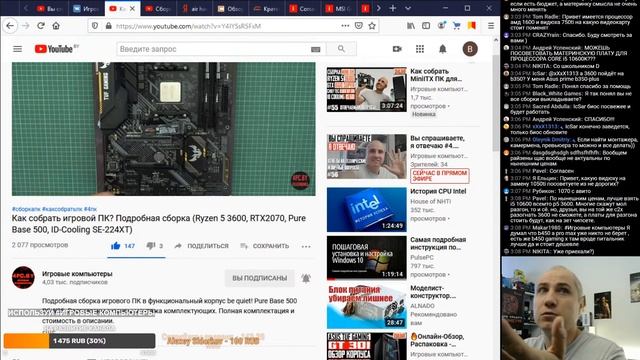This screenshot has height=360, width=640.
Task: Switch to the MSI G... tab
Action: pos(339,9)
